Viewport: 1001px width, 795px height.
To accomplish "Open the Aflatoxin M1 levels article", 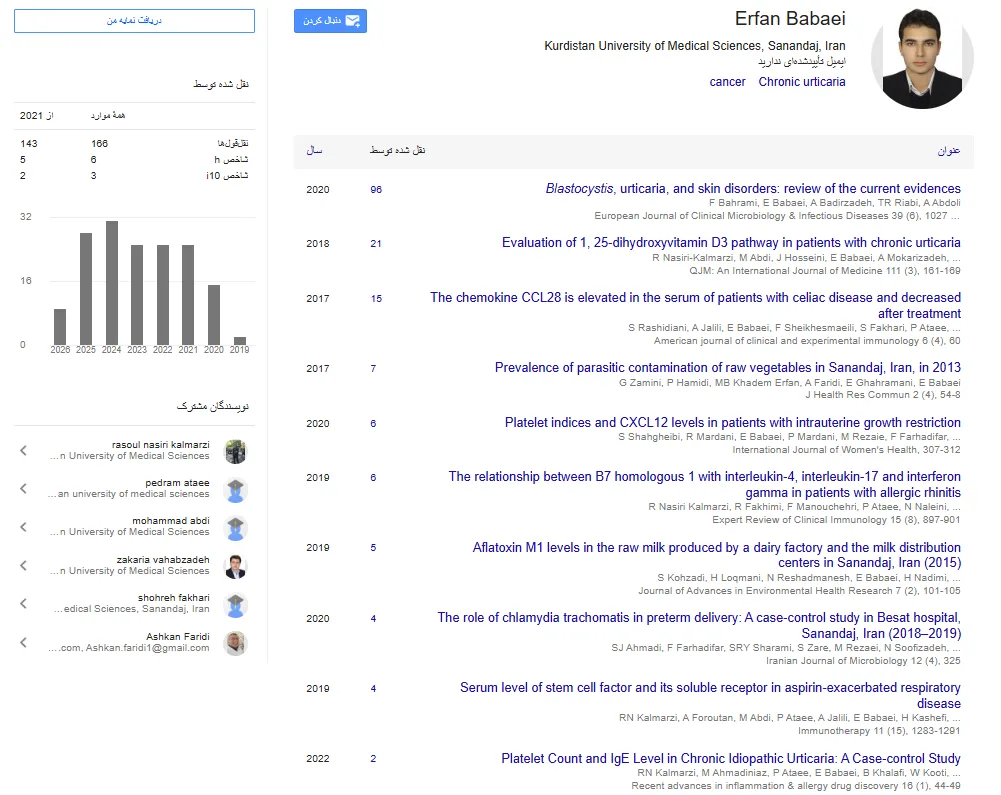I will pos(716,555).
